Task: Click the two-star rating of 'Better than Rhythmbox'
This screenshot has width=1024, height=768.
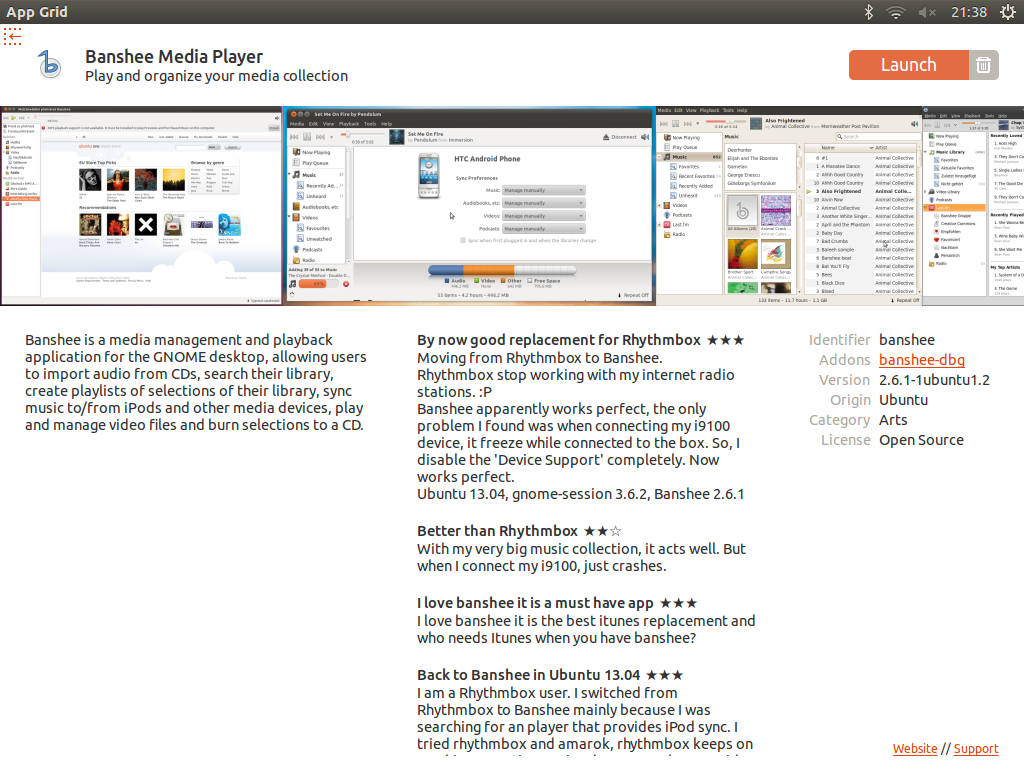Action: pyautogui.click(x=602, y=531)
